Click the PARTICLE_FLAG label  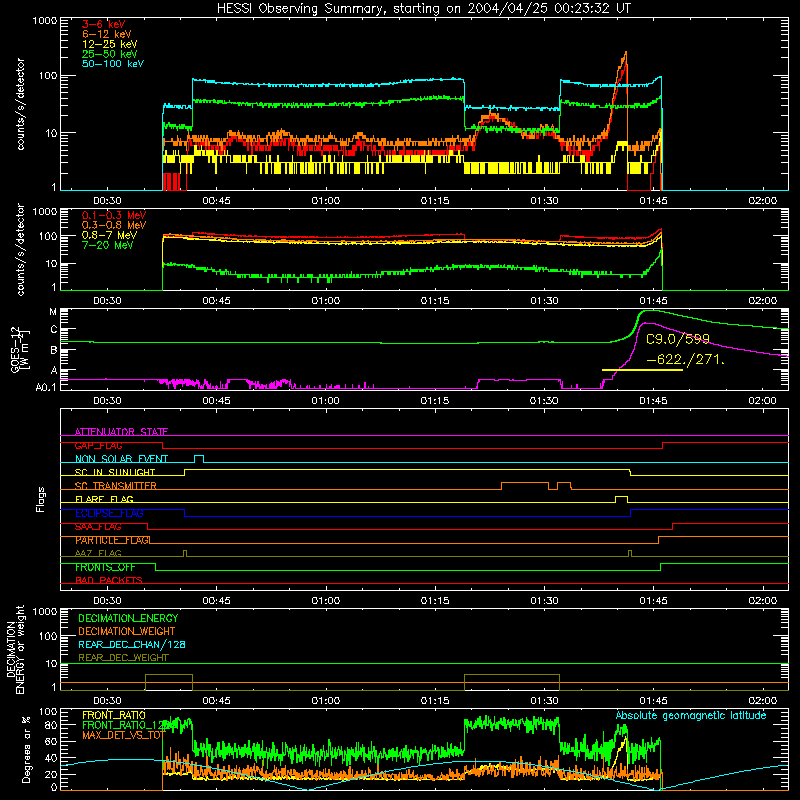pos(112,540)
